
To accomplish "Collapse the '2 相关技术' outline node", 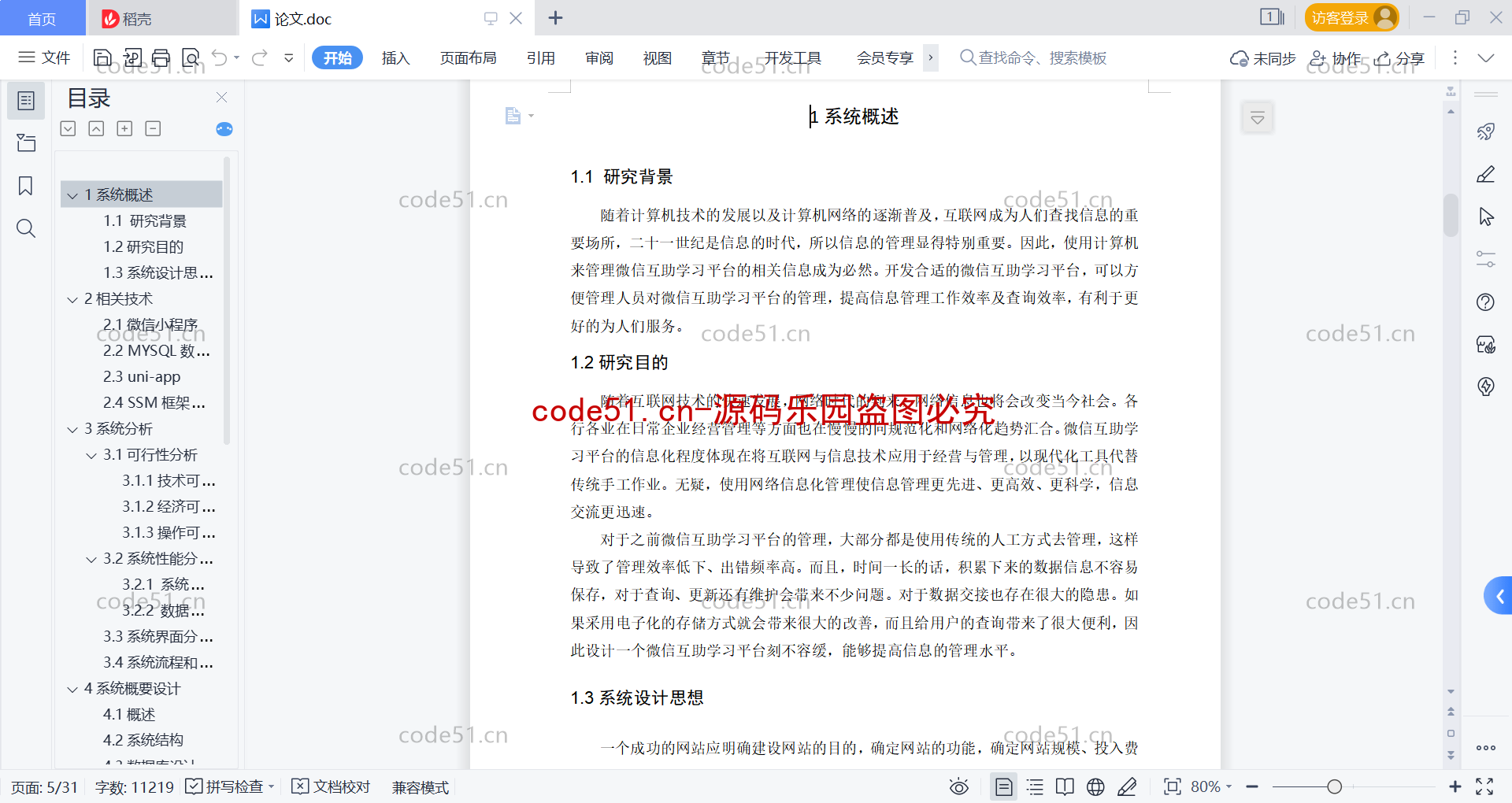I will [x=72, y=299].
